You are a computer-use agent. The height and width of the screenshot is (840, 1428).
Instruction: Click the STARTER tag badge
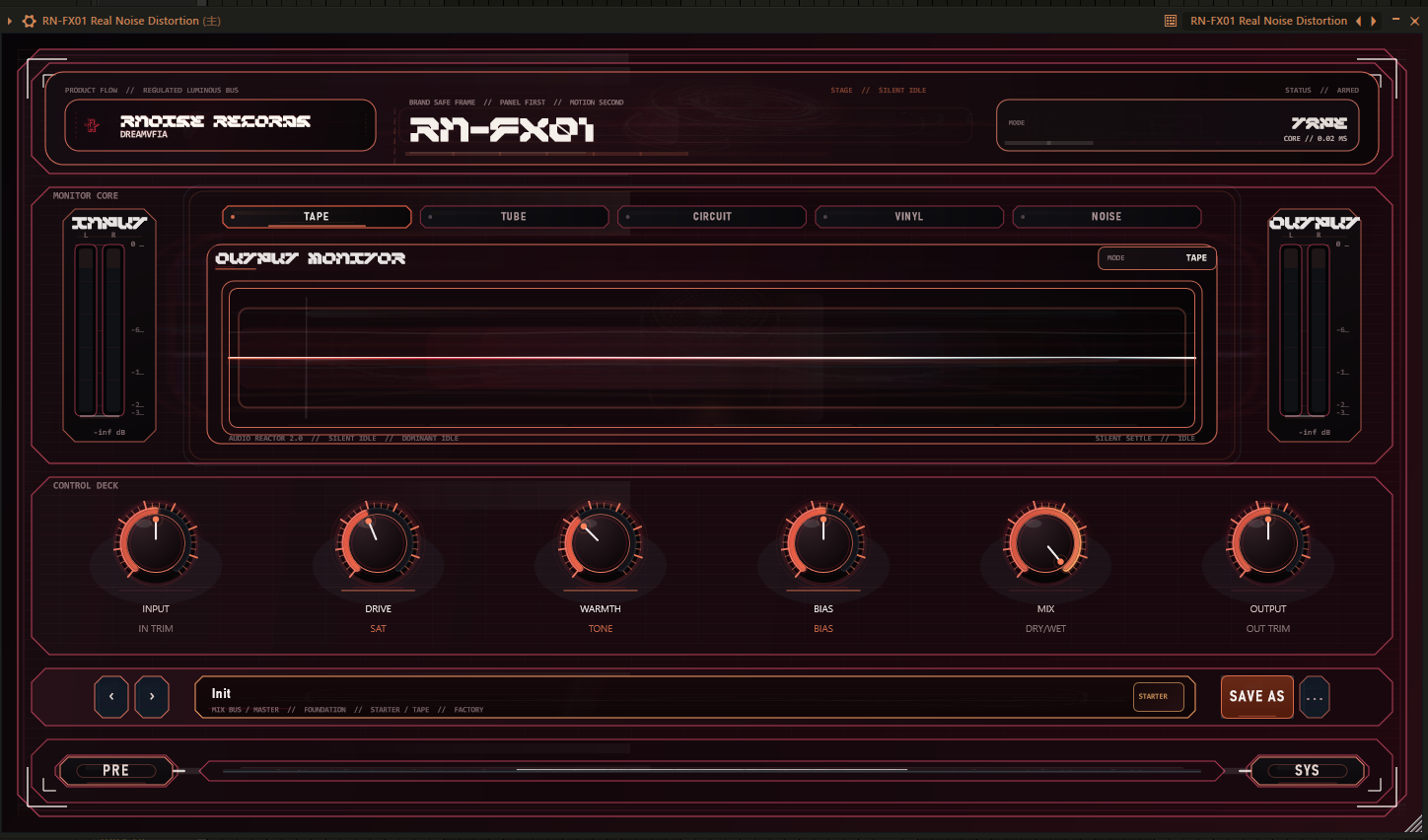tap(1158, 697)
